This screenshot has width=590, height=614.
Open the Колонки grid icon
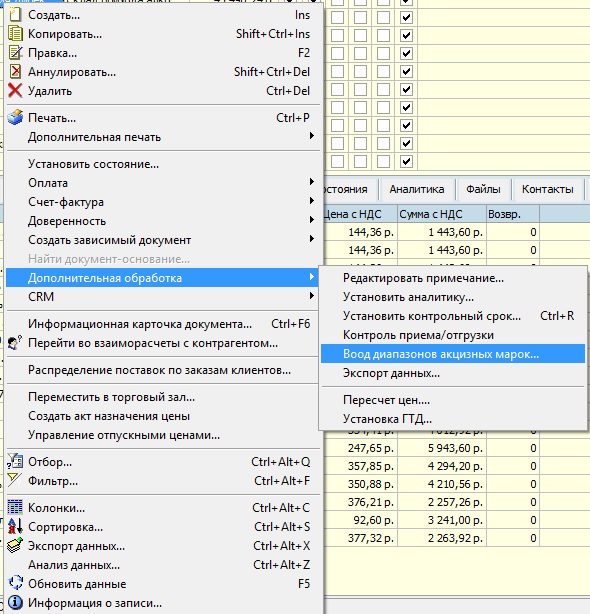pos(15,507)
